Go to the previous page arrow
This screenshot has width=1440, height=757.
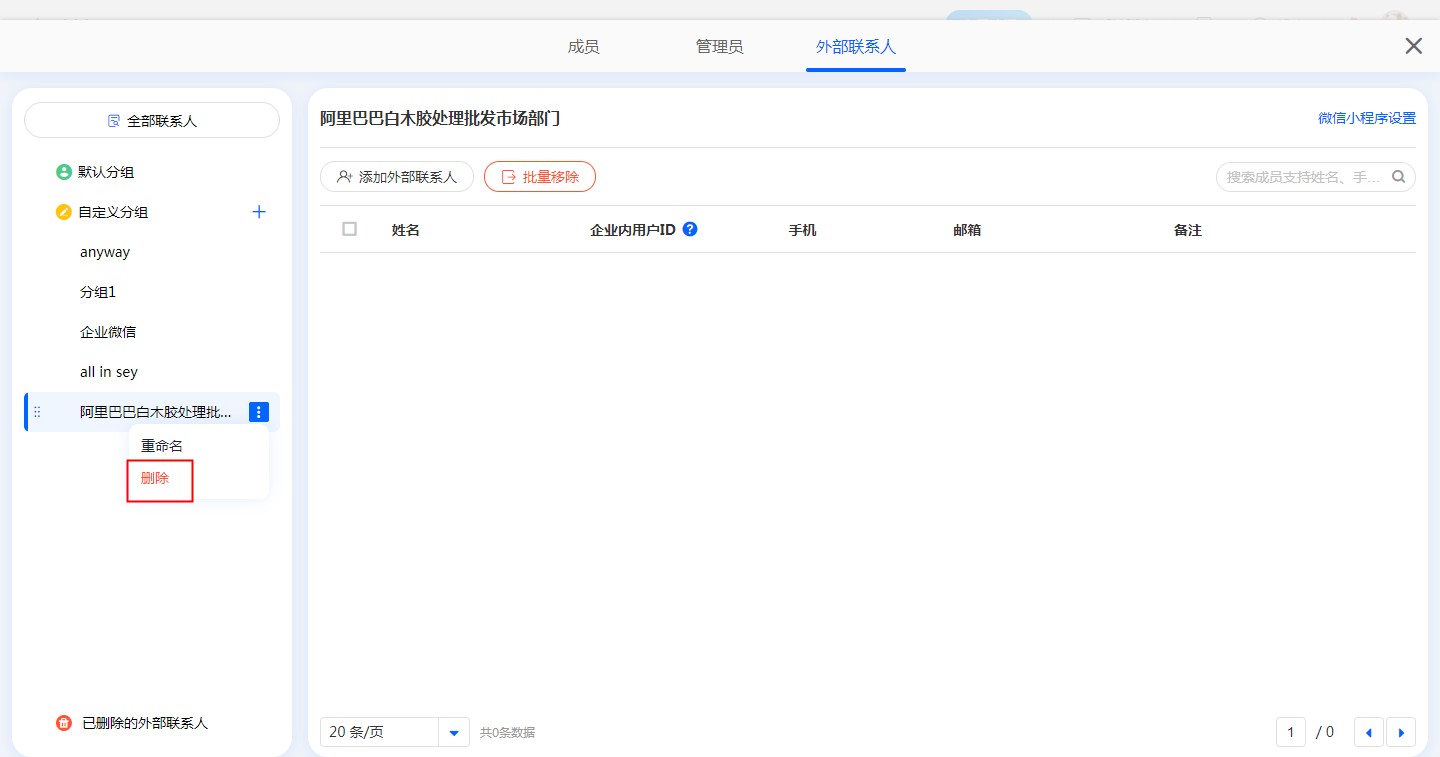1368,732
